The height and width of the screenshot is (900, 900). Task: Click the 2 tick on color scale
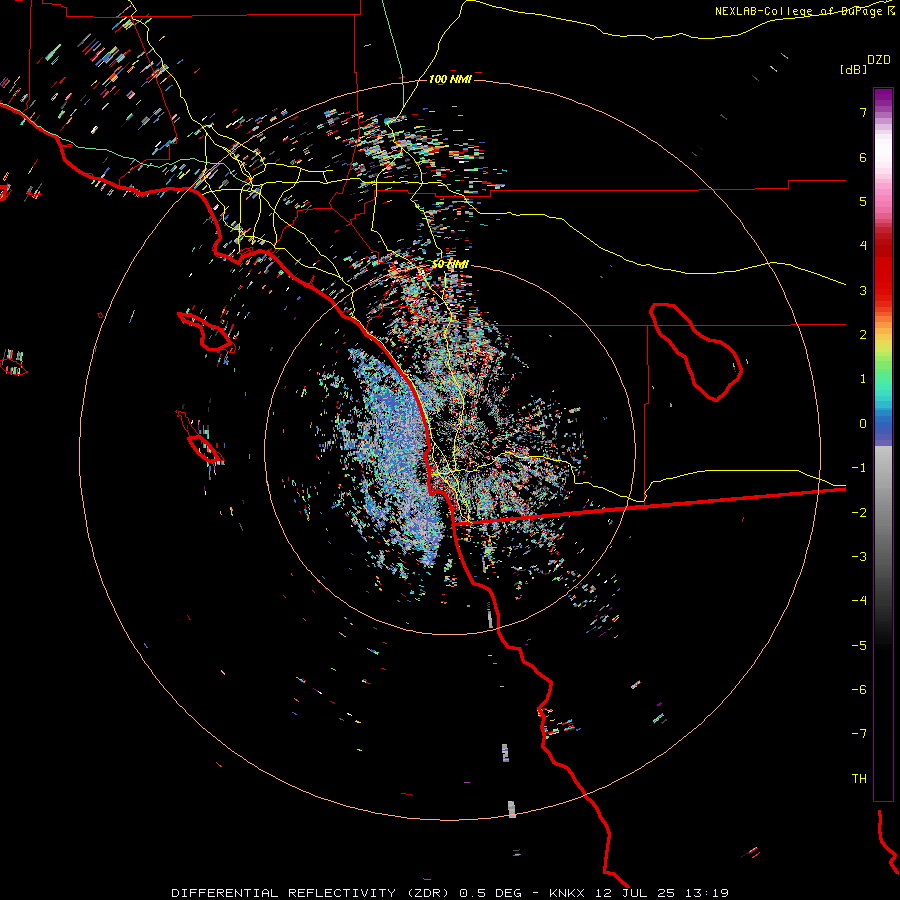[x=863, y=335]
